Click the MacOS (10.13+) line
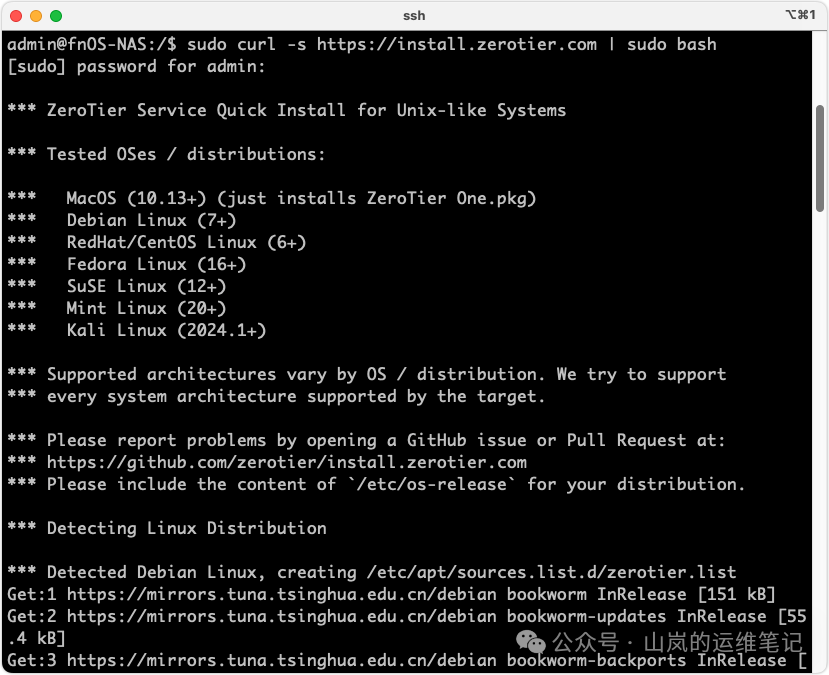This screenshot has width=829, height=675. pos(301,198)
